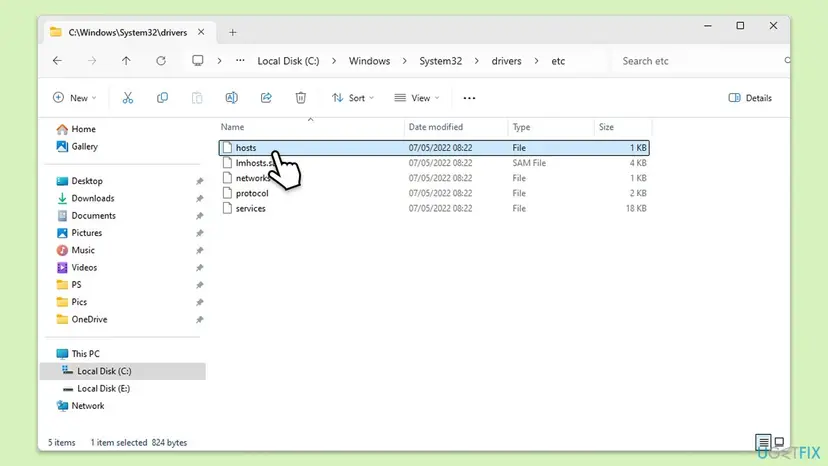
Task: Add a new tab with plus icon
Action: [232, 32]
